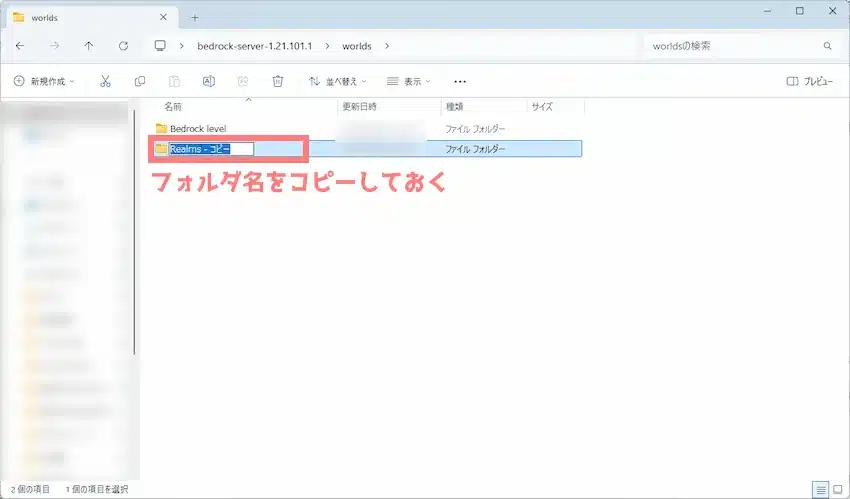
Task: Add a new tab with plus button
Action: tap(195, 17)
